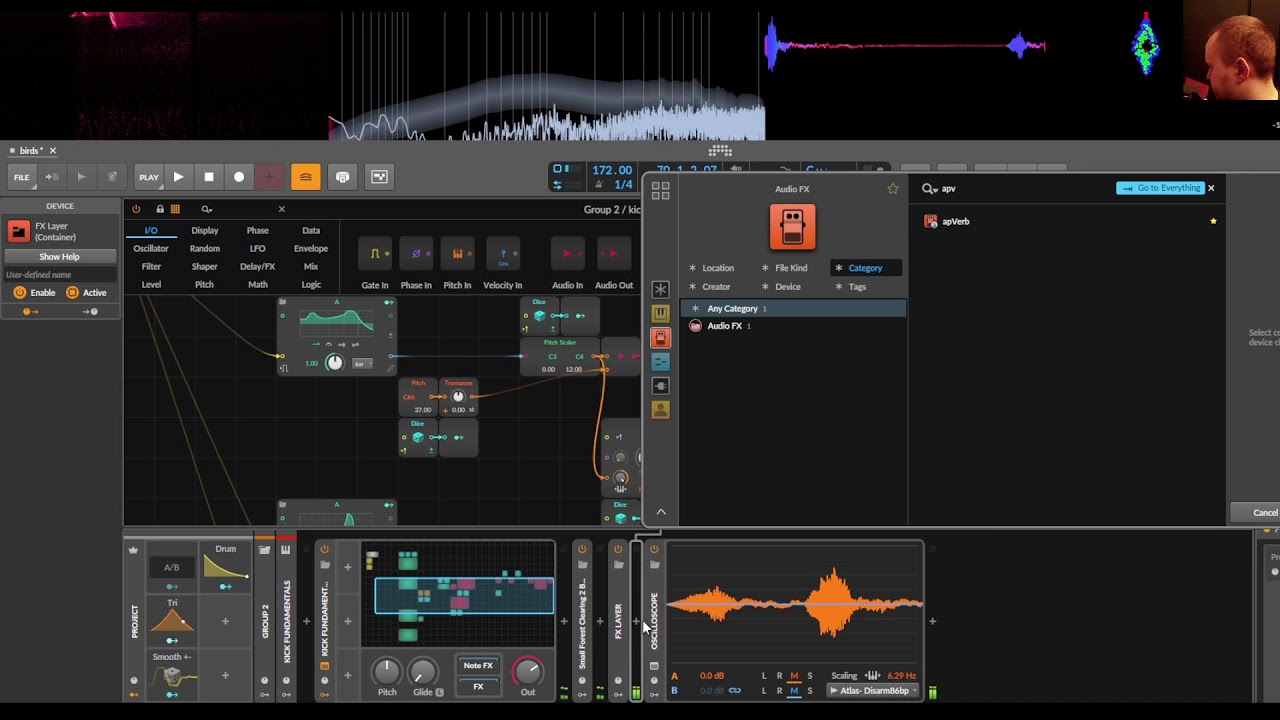Click the Glide knob on Kick Fundamentals device
Image resolution: width=1280 pixels, height=720 pixels.
(423, 671)
